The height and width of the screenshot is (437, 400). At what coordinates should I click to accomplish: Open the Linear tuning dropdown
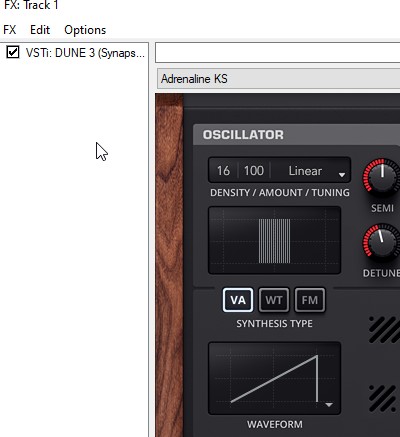(310, 171)
